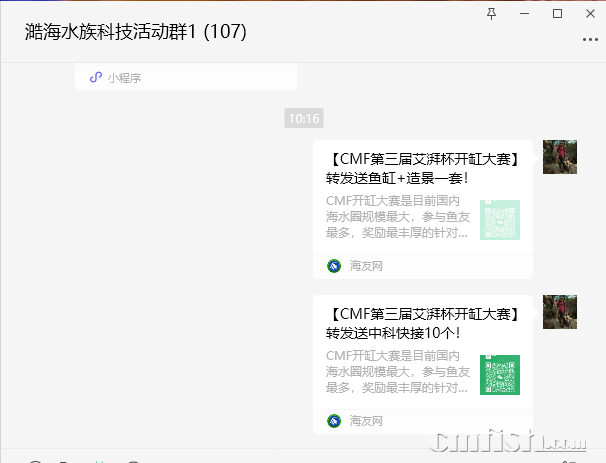Click 海友网 logo icon in the second card
606x463 pixels.
(x=334, y=420)
